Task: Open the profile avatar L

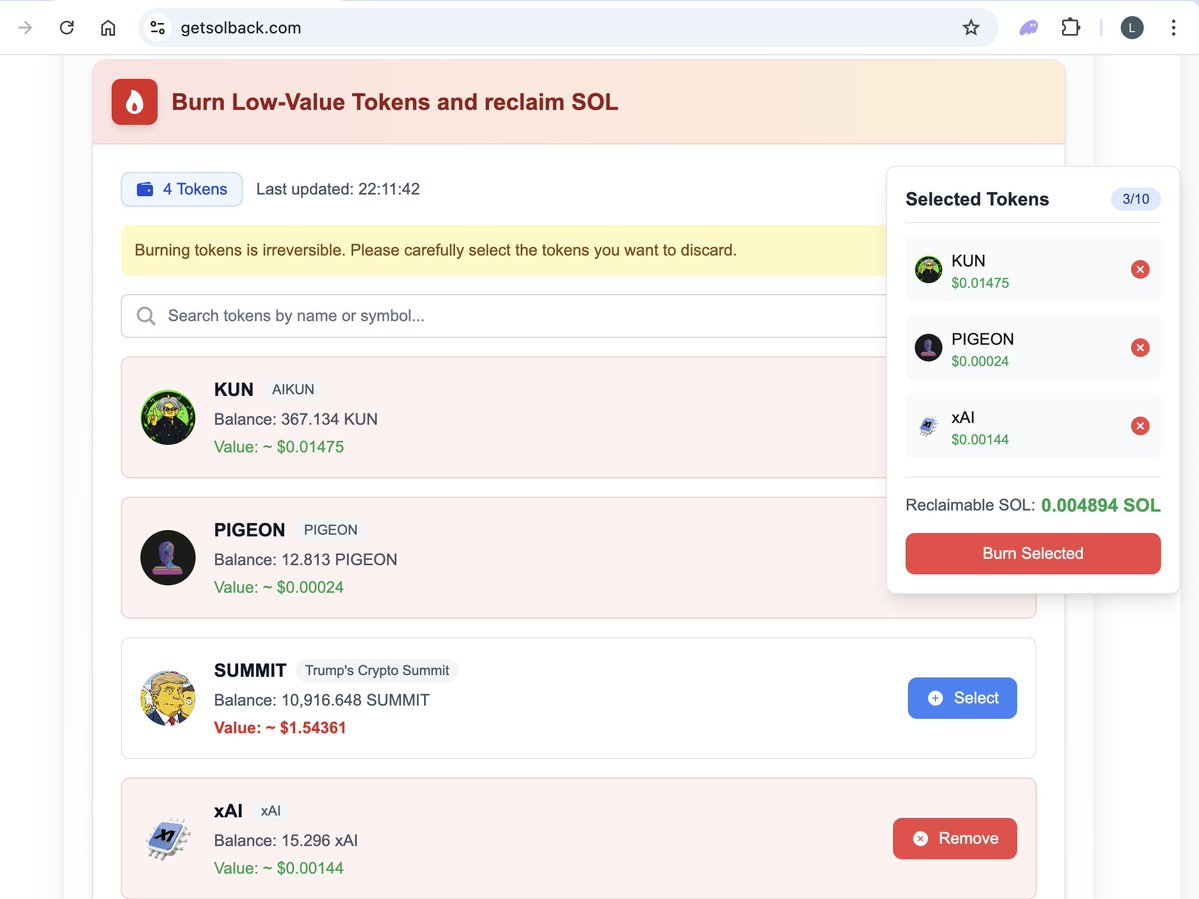Action: tap(1132, 28)
